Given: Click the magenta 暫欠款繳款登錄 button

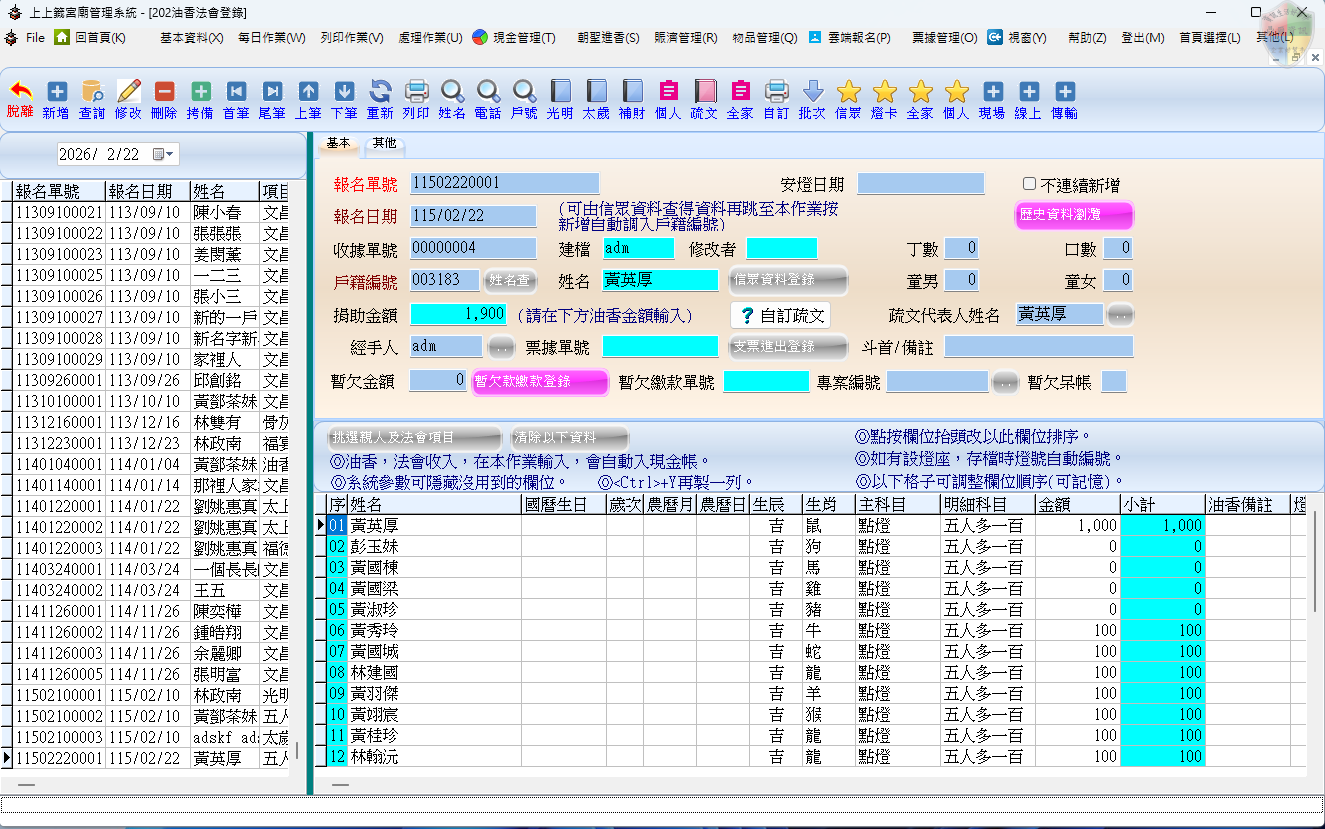Looking at the screenshot, I should (540, 382).
